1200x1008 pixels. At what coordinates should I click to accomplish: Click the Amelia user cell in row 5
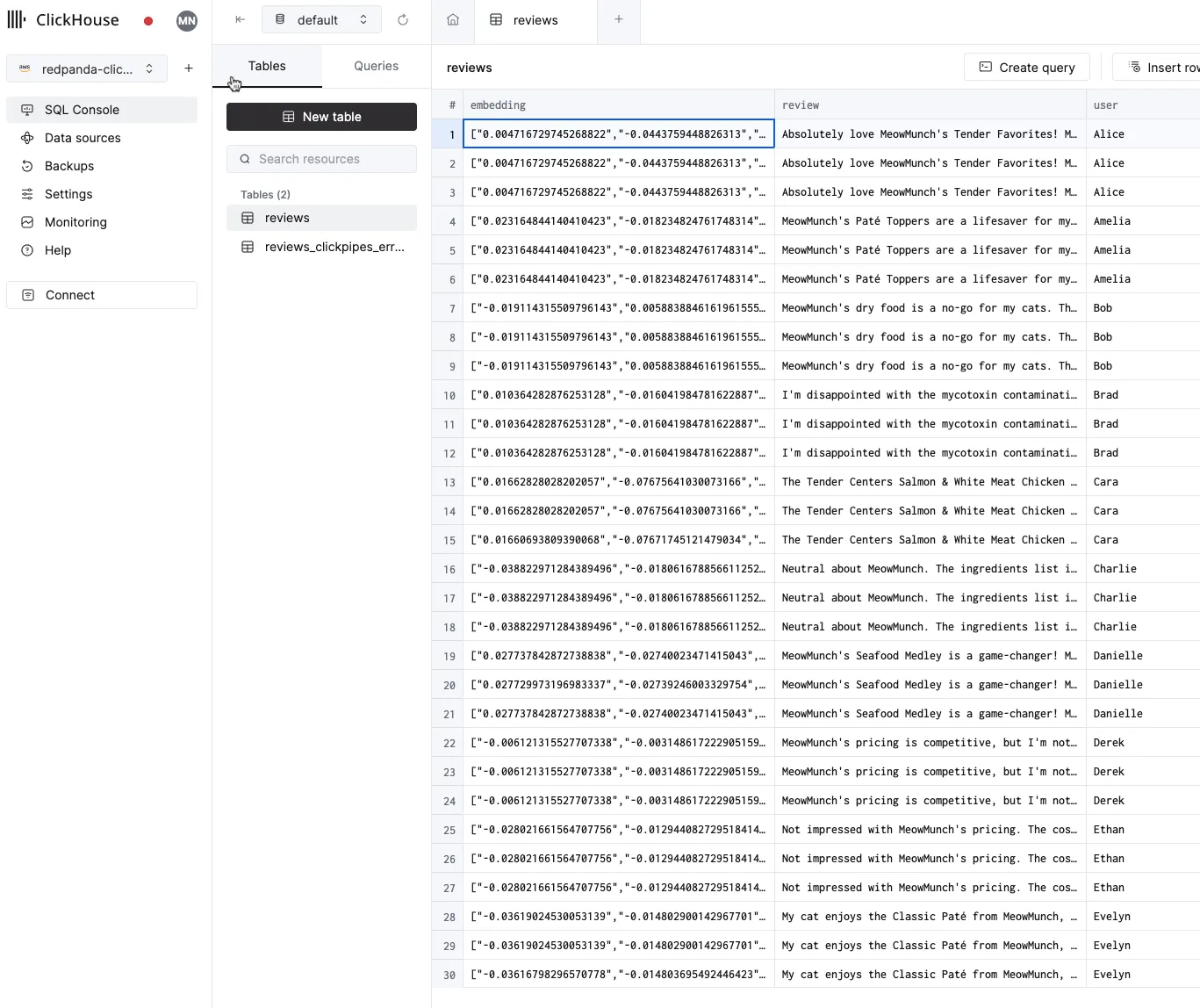[x=1143, y=250]
